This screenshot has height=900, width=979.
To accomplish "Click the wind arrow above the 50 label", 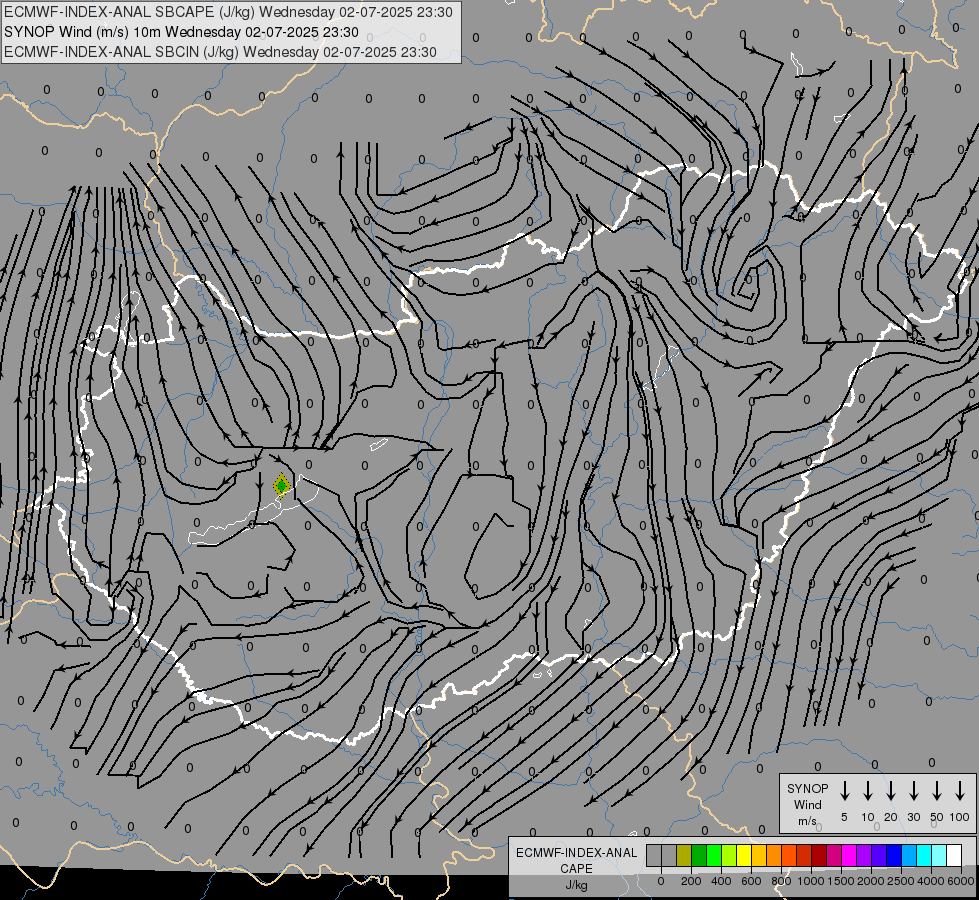I will [x=937, y=791].
